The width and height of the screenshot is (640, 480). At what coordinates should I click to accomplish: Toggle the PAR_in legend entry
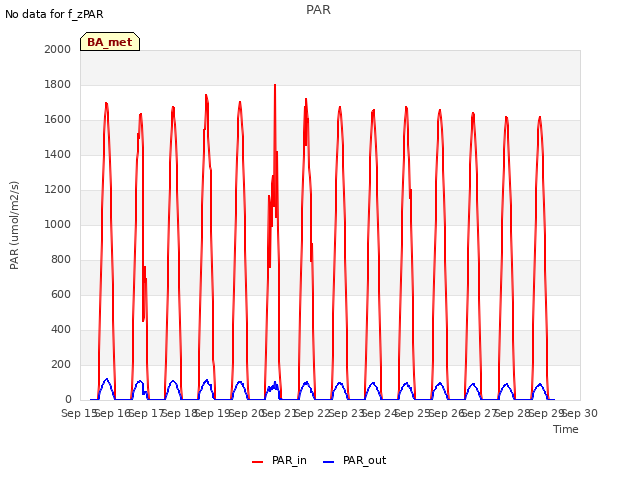[280, 461]
